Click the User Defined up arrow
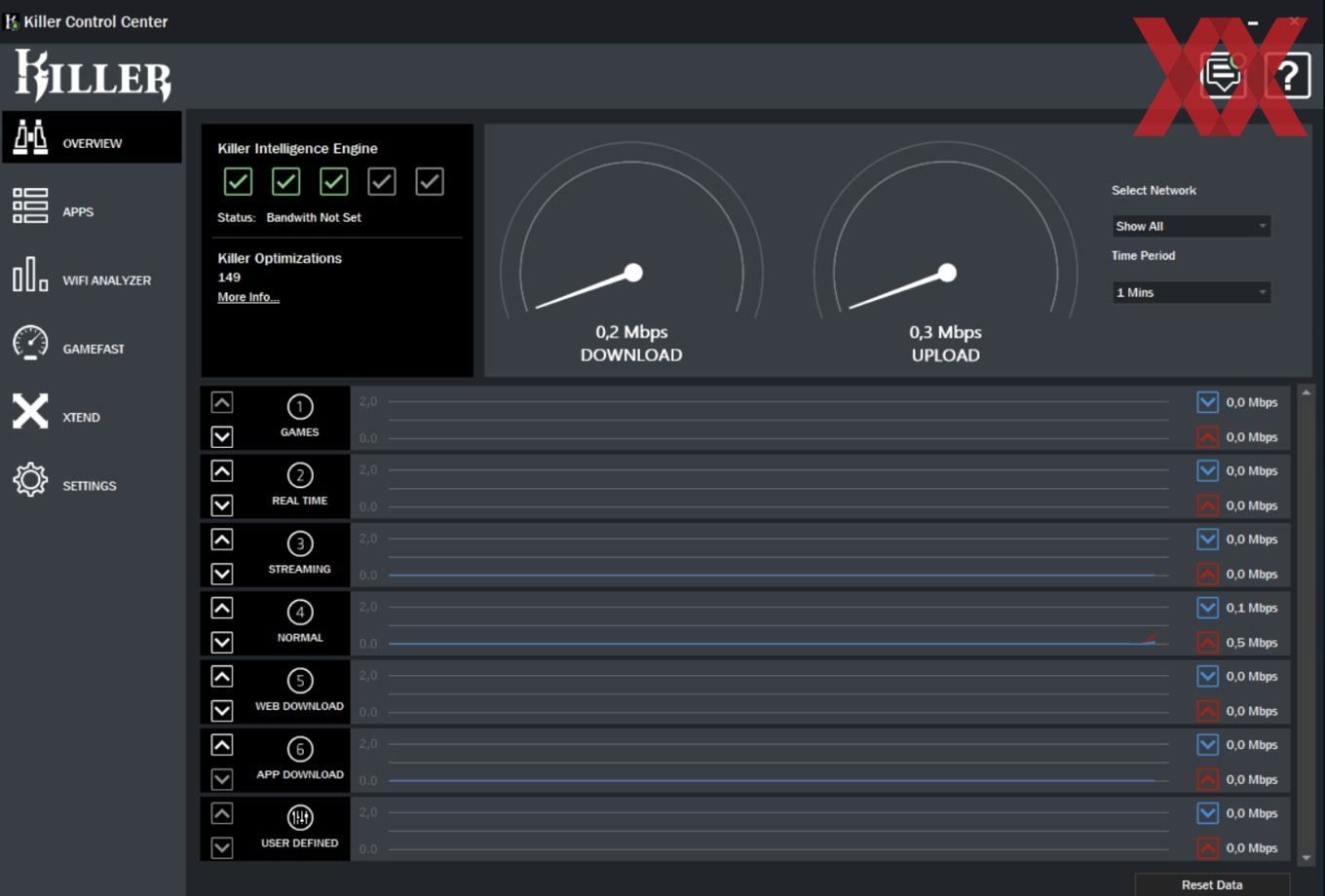1325x896 pixels. coord(222,813)
